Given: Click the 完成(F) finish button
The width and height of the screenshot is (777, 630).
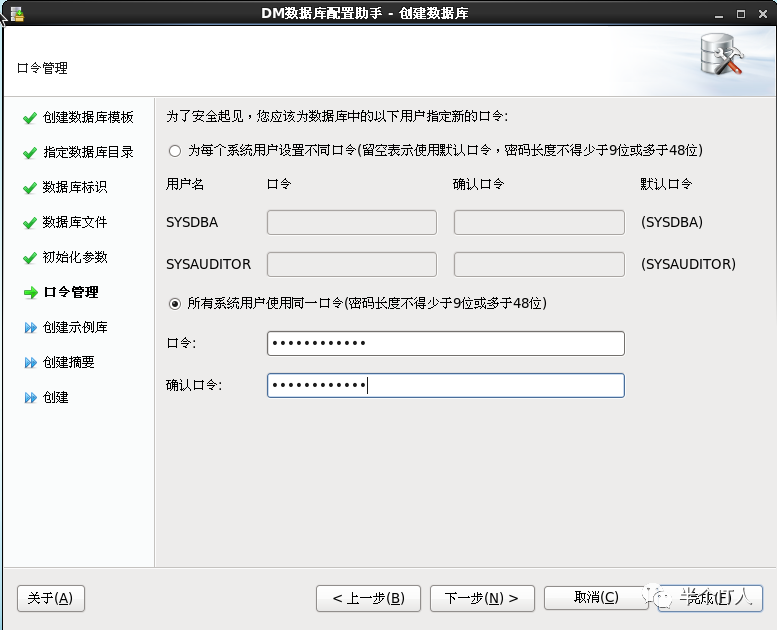Looking at the screenshot, I should 710,598.
